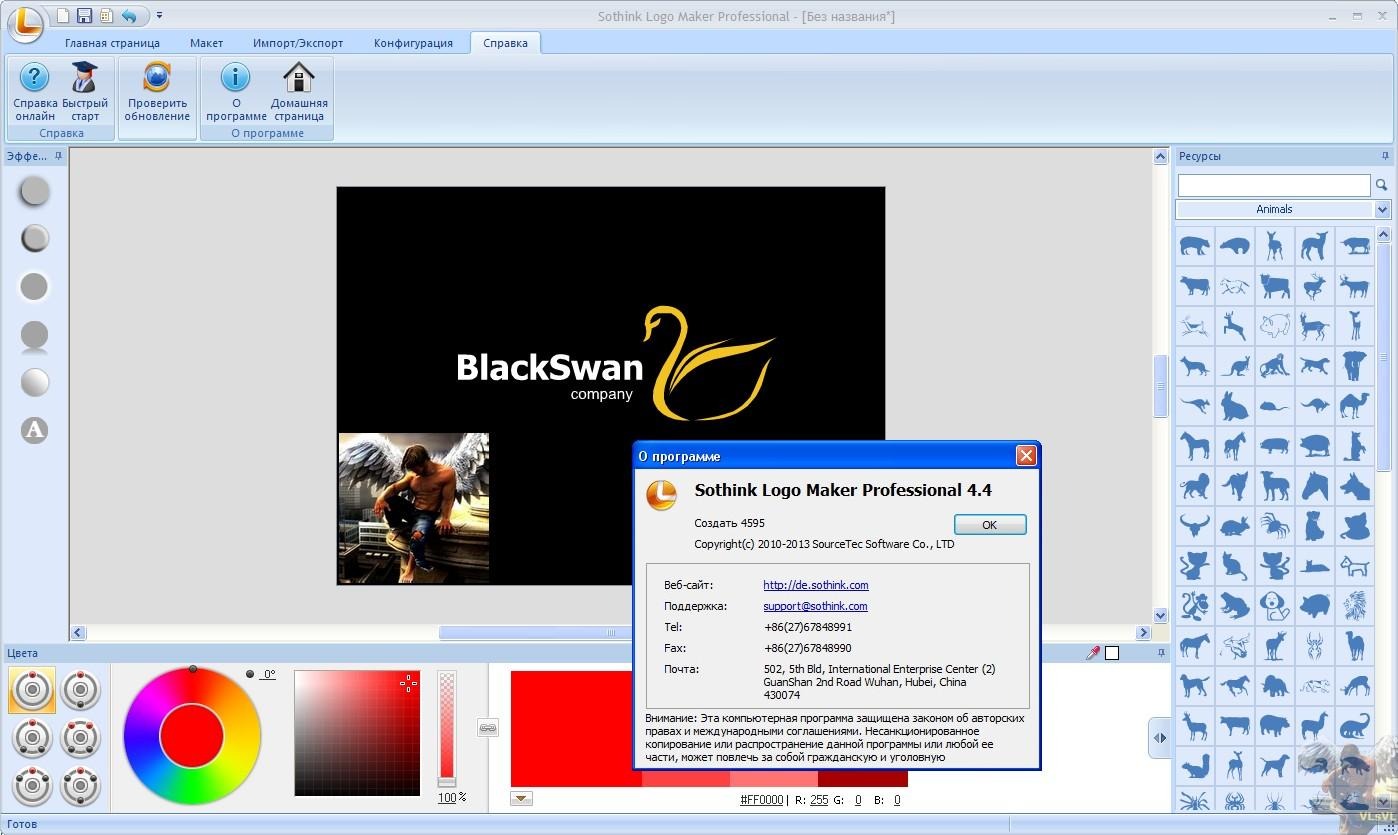1398x835 pixels.
Task: Click the Logo Maker application orb button
Action: [25, 23]
